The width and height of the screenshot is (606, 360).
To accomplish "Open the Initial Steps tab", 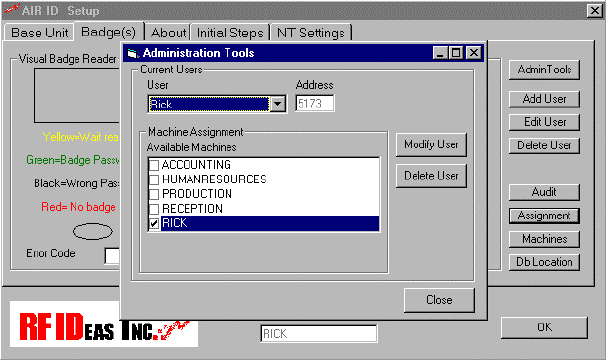I will pos(230,32).
